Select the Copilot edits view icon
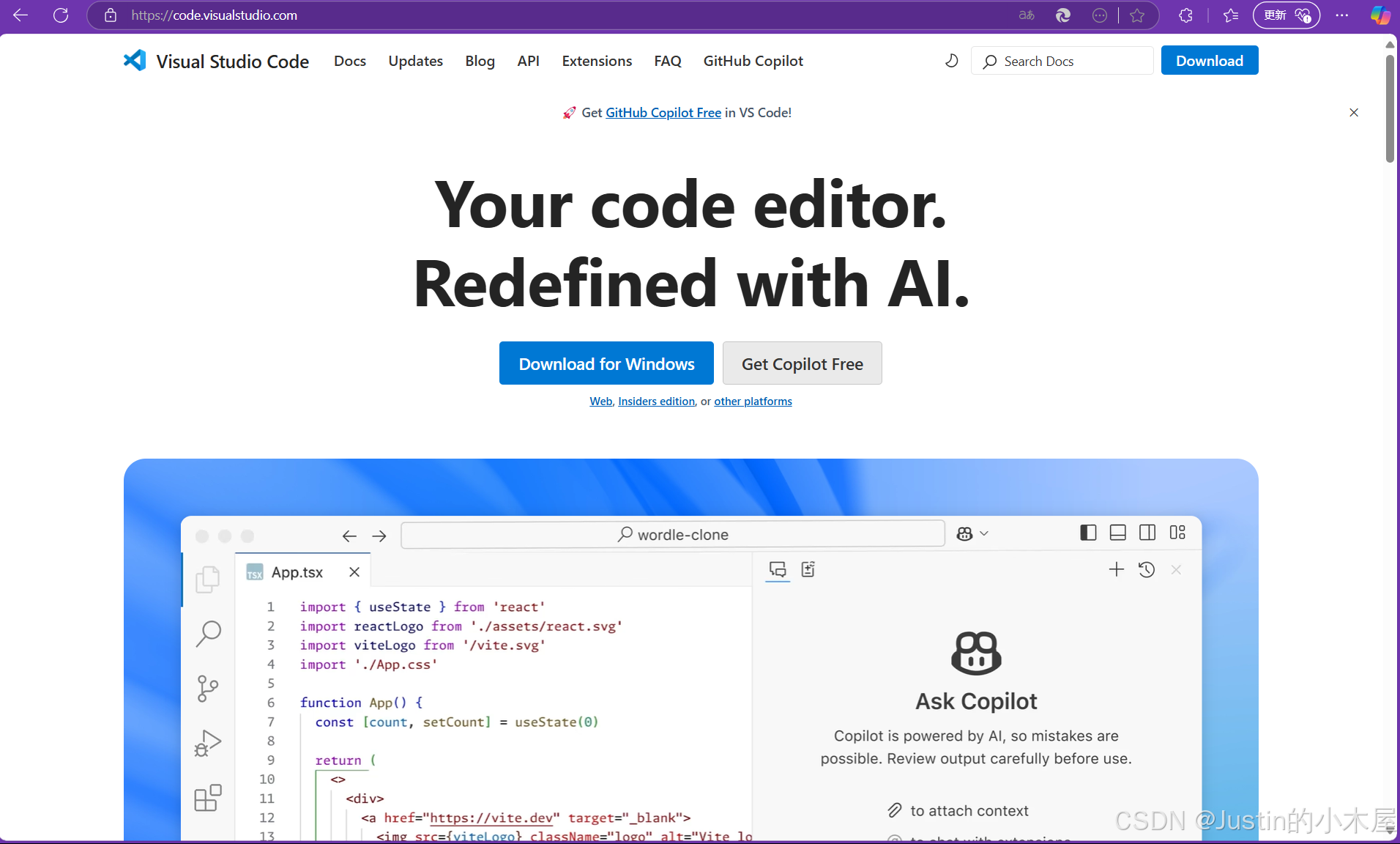 [x=808, y=569]
